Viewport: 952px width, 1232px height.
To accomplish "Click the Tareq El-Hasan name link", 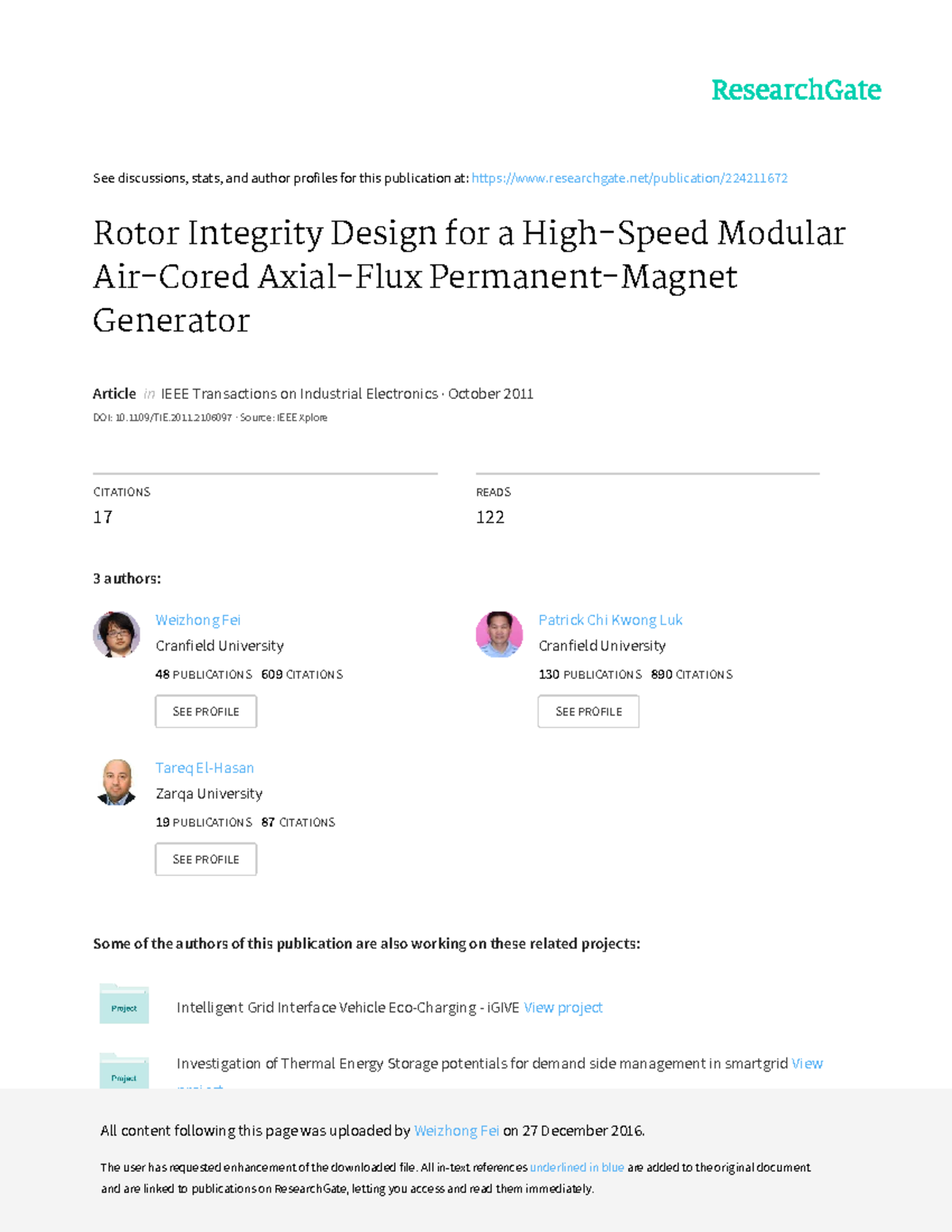I will [205, 768].
